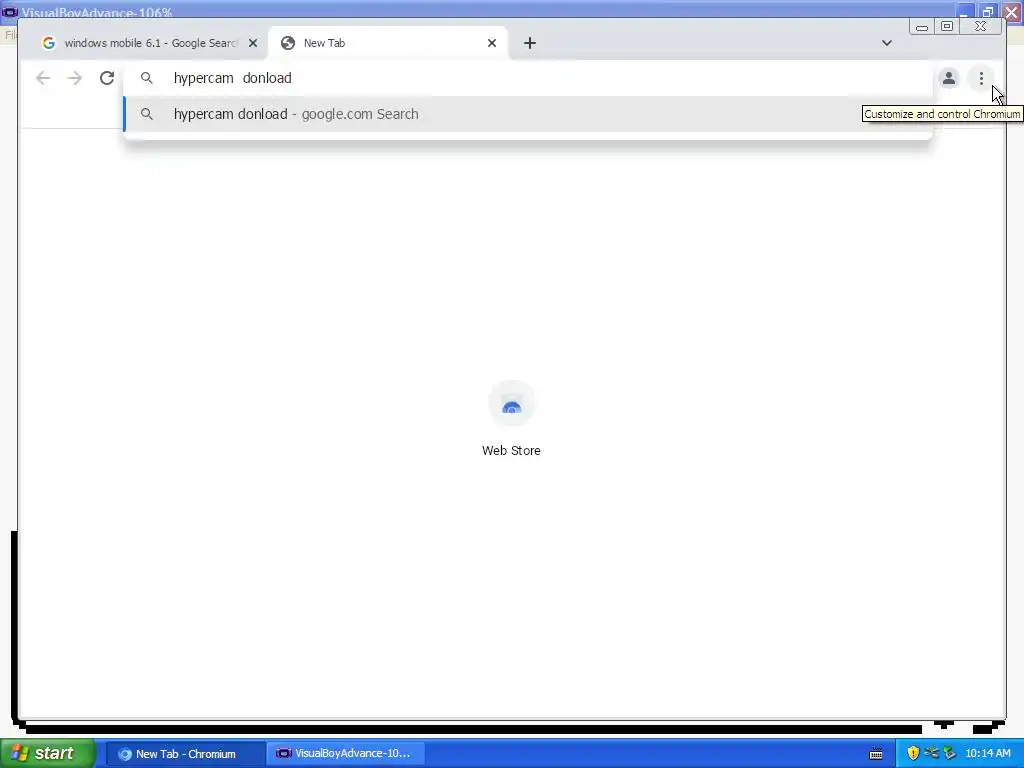
Task: Click the network connection tray icon
Action: point(931,754)
